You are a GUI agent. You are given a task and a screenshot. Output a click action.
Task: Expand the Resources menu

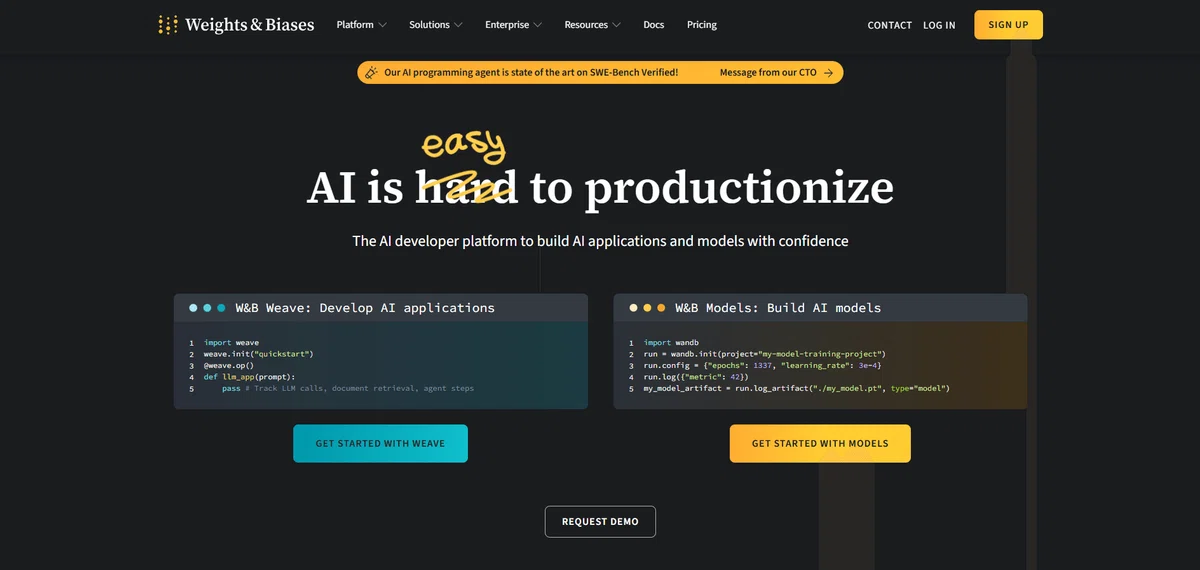point(592,25)
